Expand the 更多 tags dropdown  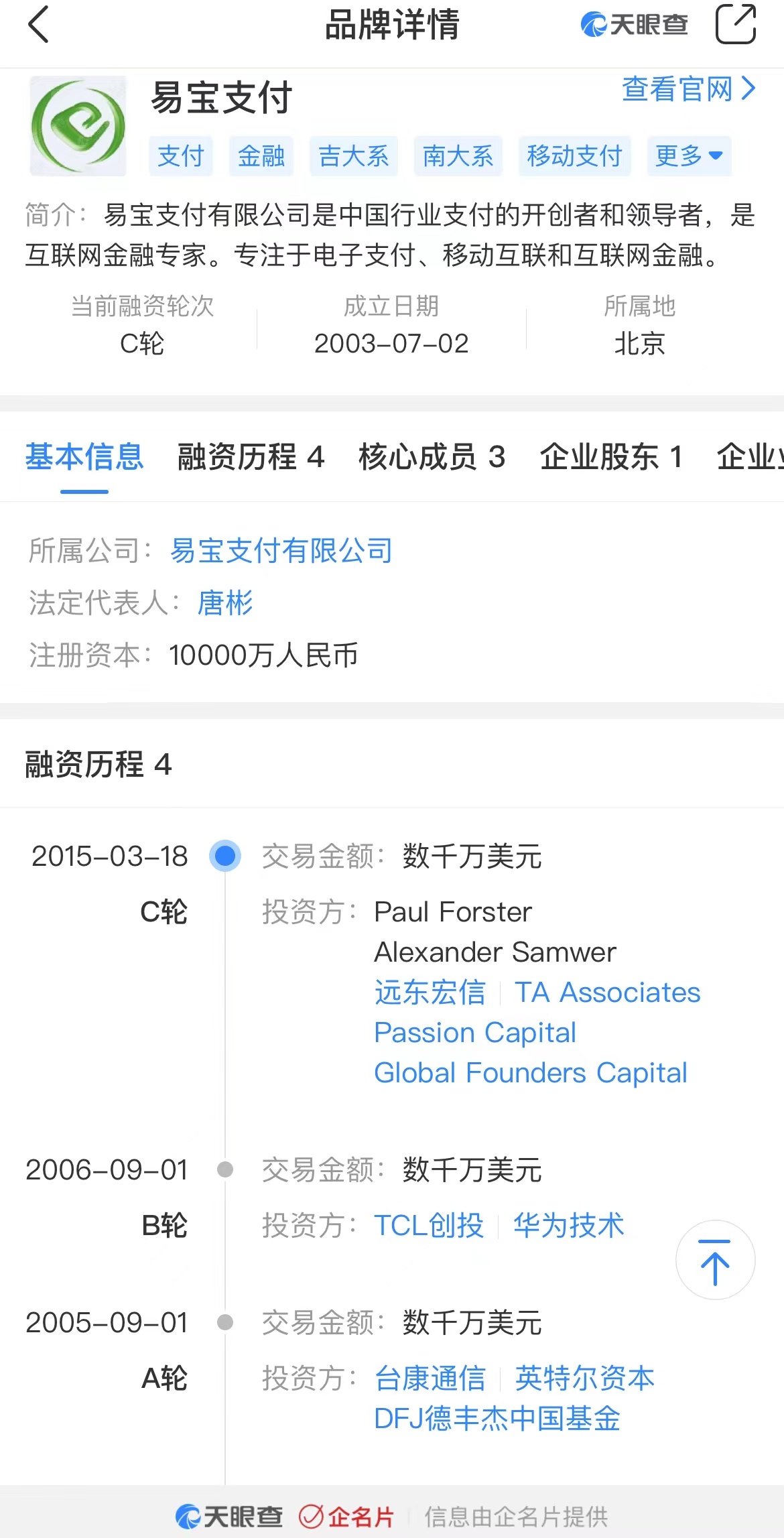click(x=689, y=156)
